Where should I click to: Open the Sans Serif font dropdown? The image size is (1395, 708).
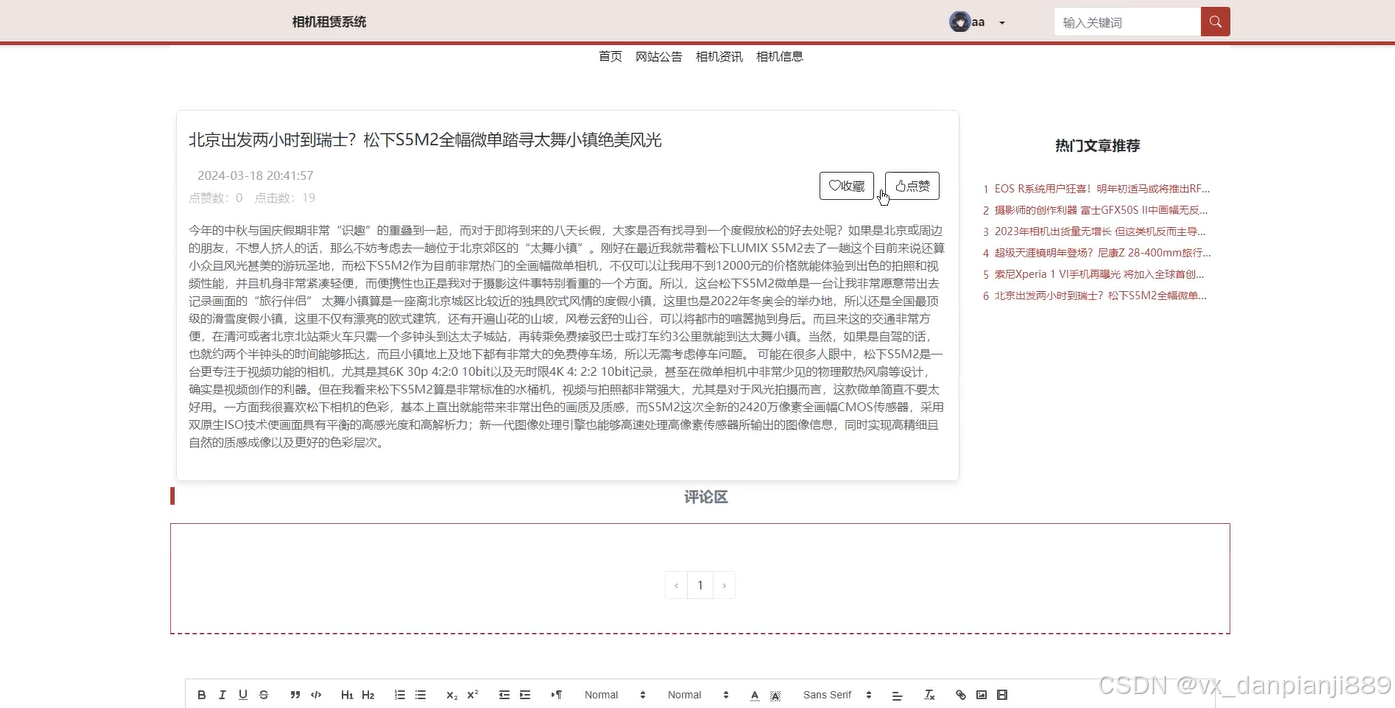point(838,695)
